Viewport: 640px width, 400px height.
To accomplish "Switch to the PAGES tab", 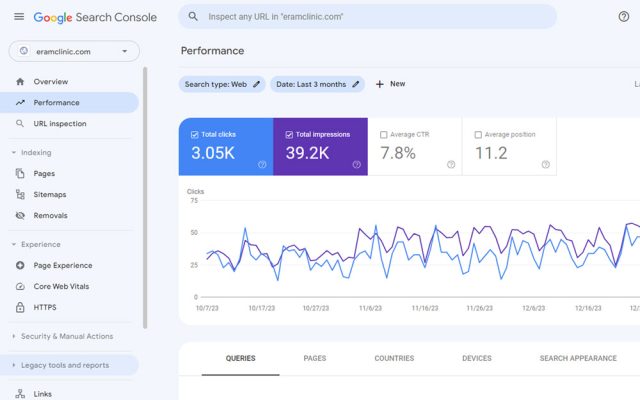I will click(x=315, y=358).
